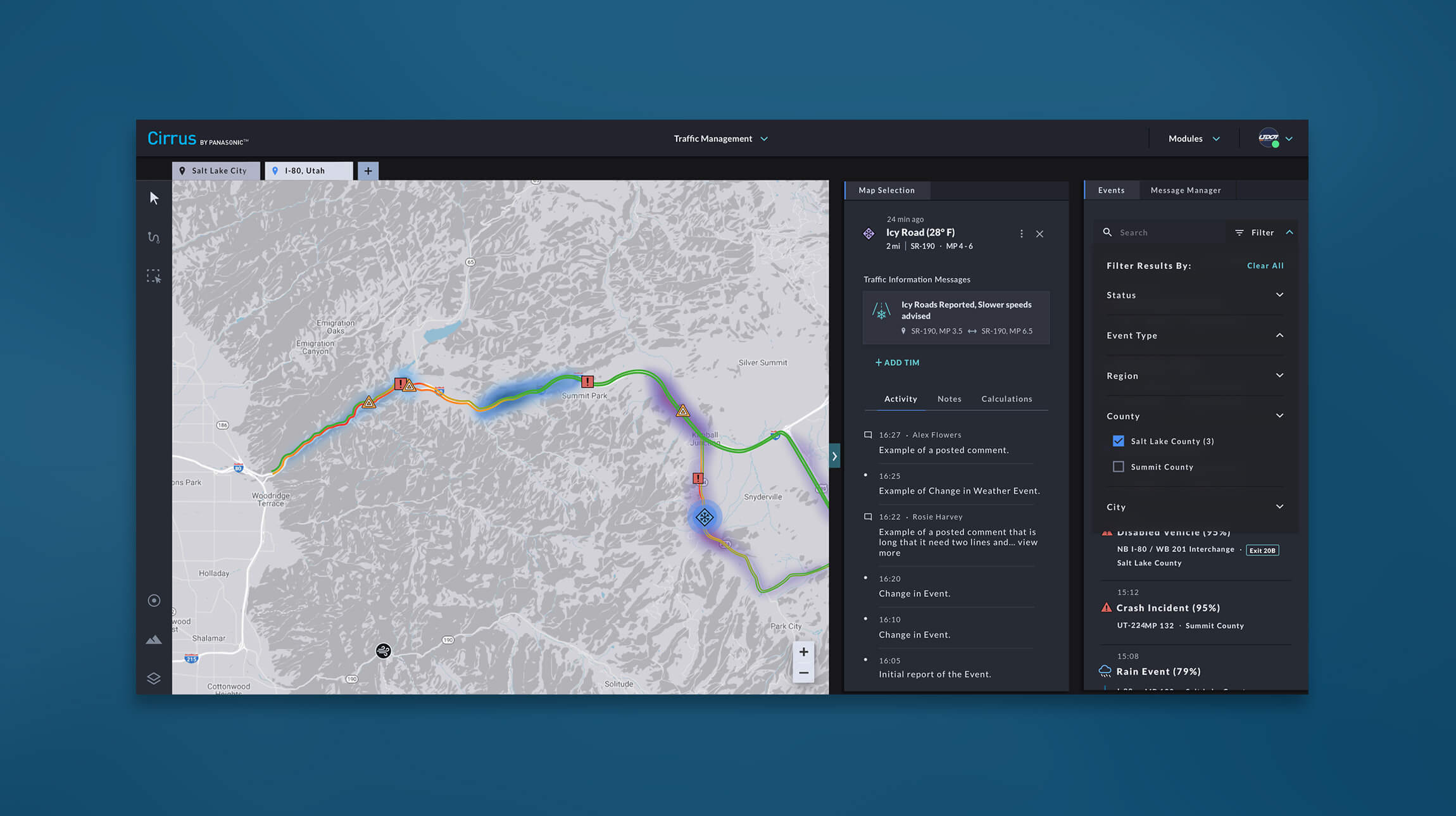This screenshot has width=1456, height=816.
Task: Click the snowflake icy road map marker
Action: pyautogui.click(x=705, y=517)
